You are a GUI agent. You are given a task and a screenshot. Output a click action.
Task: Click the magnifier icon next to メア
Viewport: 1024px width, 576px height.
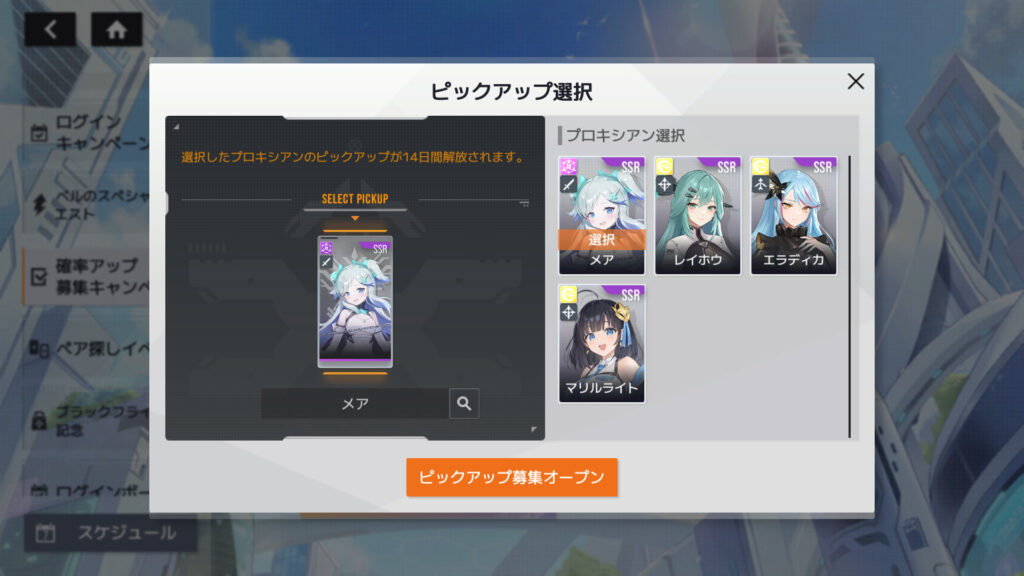464,404
